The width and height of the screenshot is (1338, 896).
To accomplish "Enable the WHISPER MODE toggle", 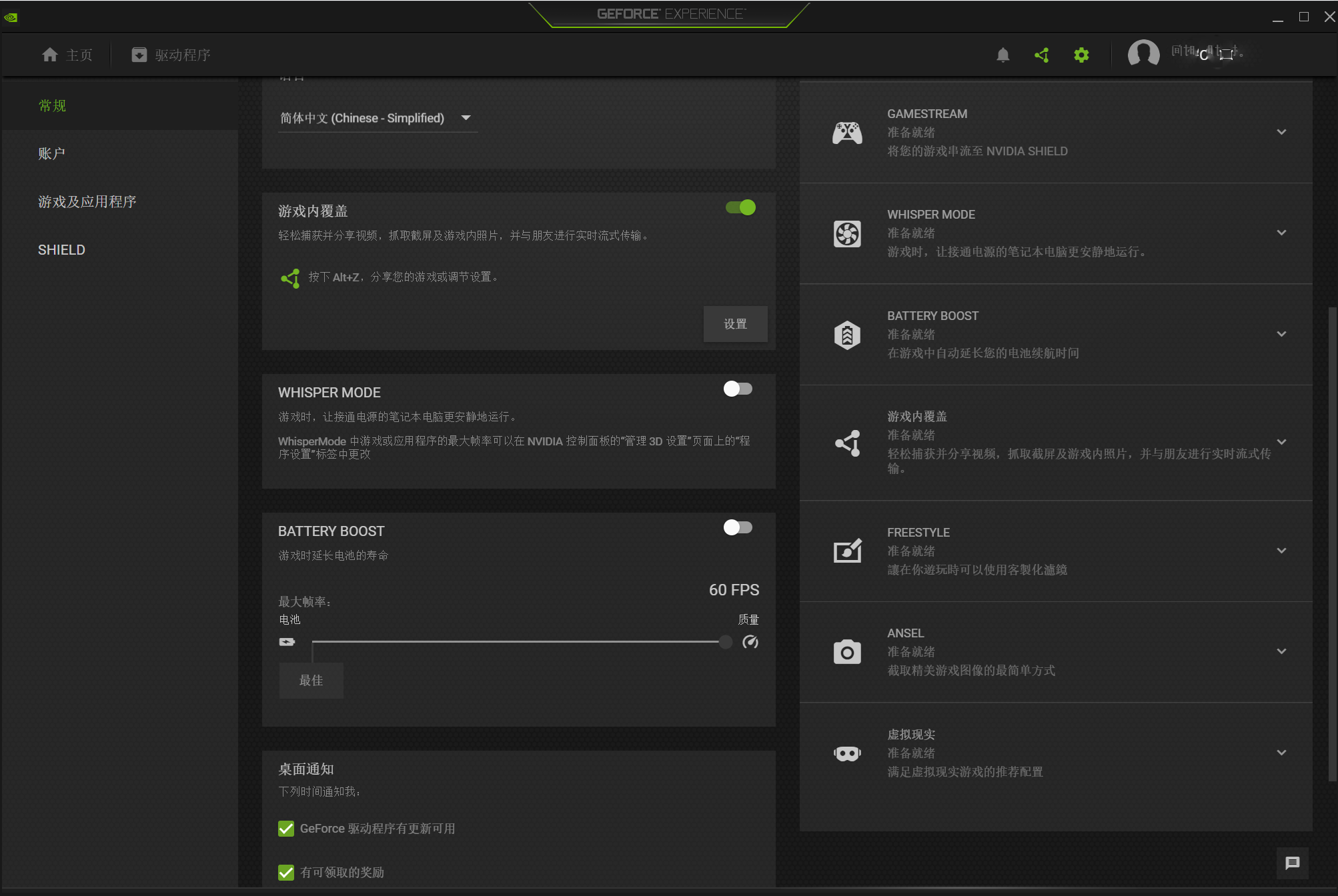I will 738,389.
